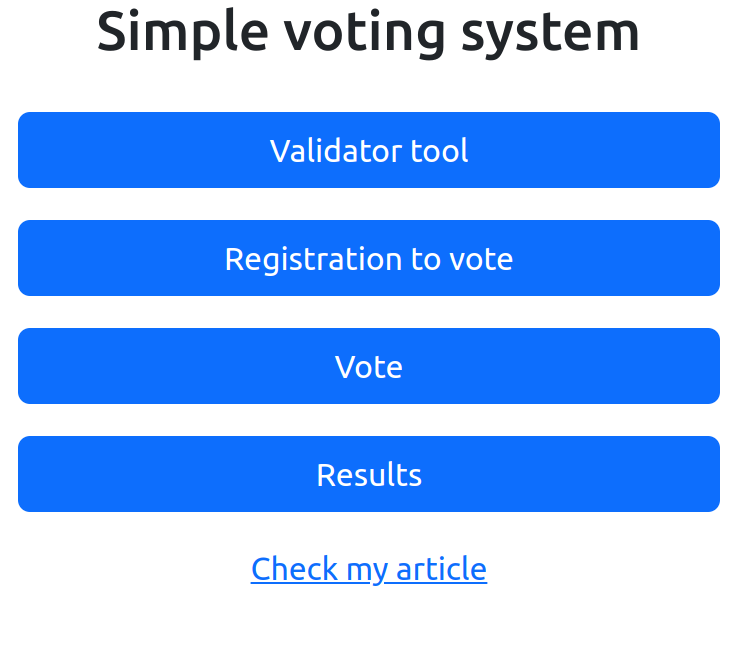Open the validator from the main menu

click(368, 150)
